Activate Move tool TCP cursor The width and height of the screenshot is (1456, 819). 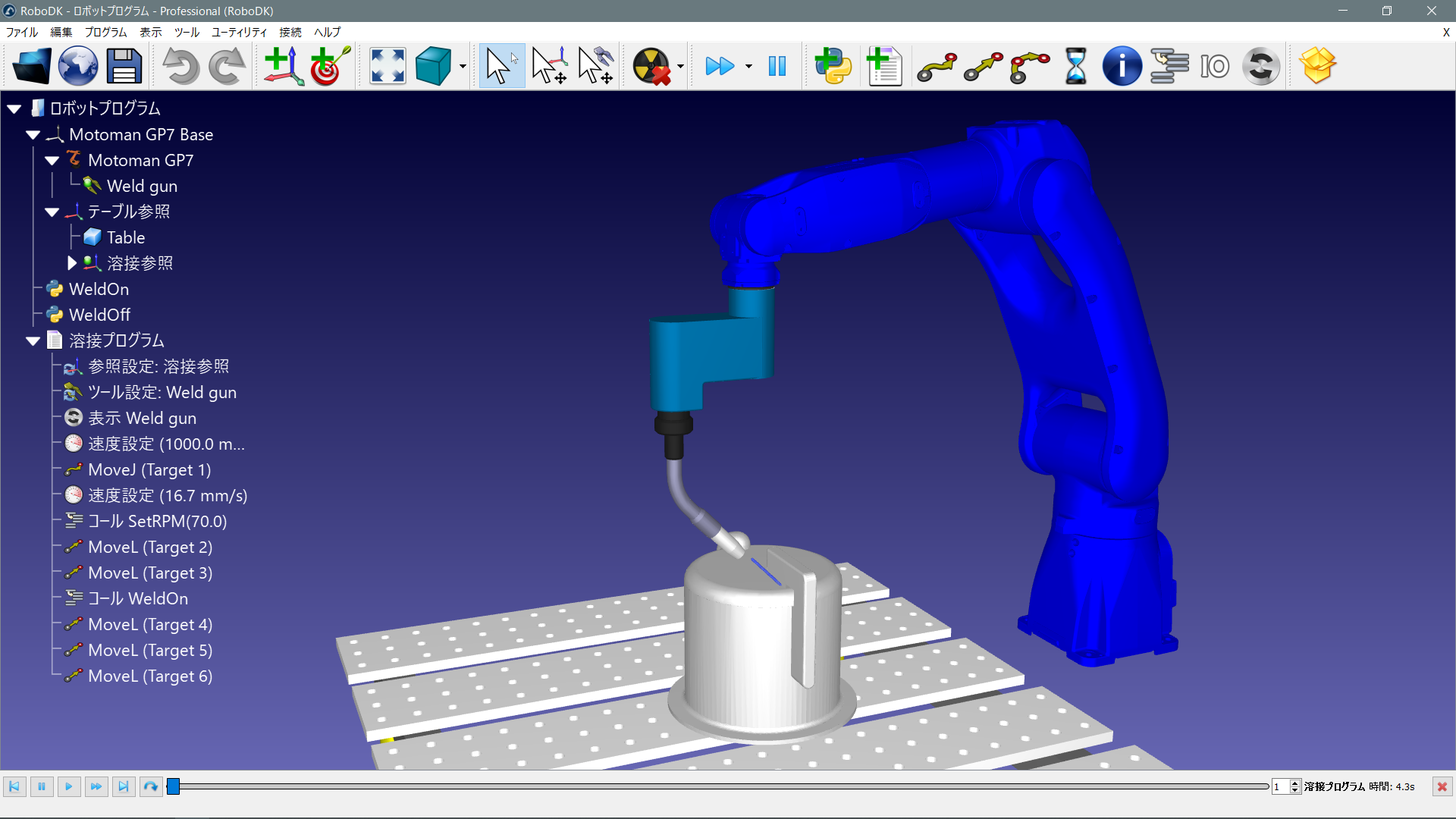coord(596,66)
